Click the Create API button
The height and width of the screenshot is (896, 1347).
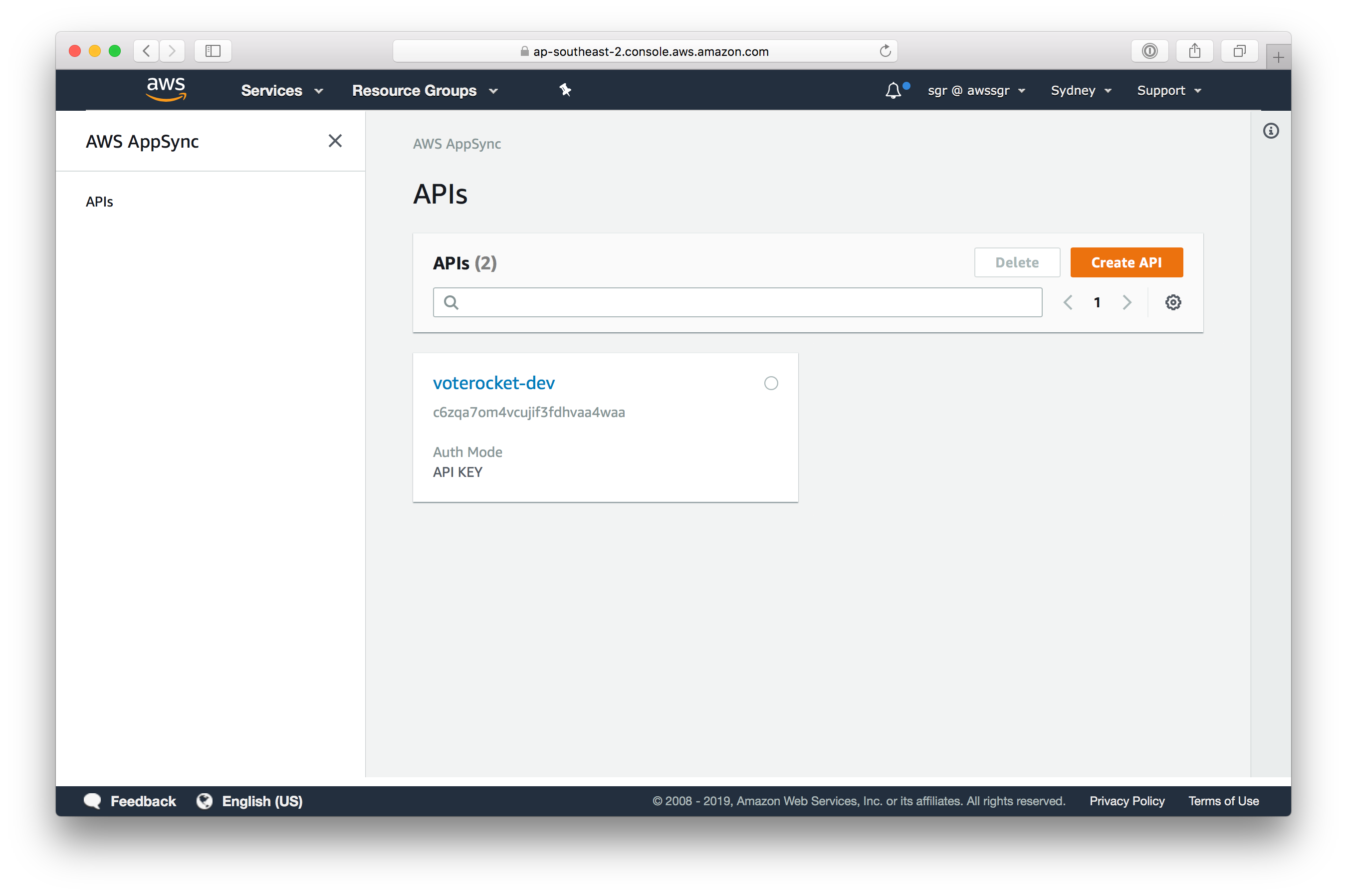coord(1126,262)
